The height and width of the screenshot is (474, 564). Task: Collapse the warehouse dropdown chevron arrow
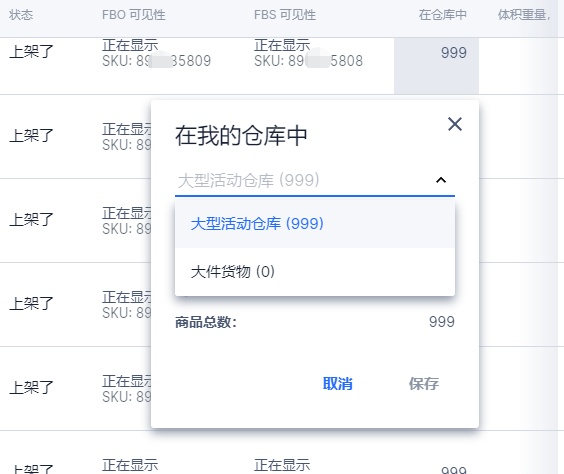tap(441, 180)
